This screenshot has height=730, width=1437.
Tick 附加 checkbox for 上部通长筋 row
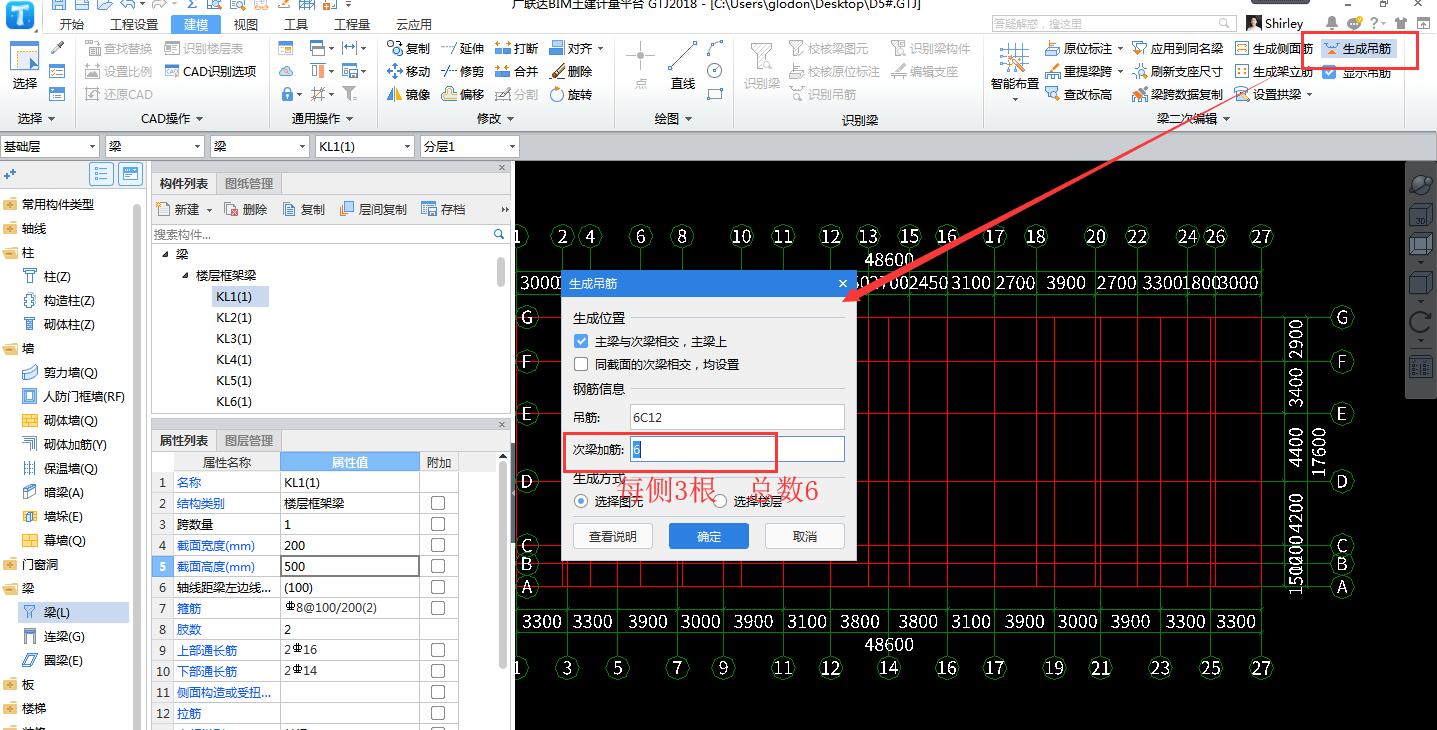tap(438, 650)
